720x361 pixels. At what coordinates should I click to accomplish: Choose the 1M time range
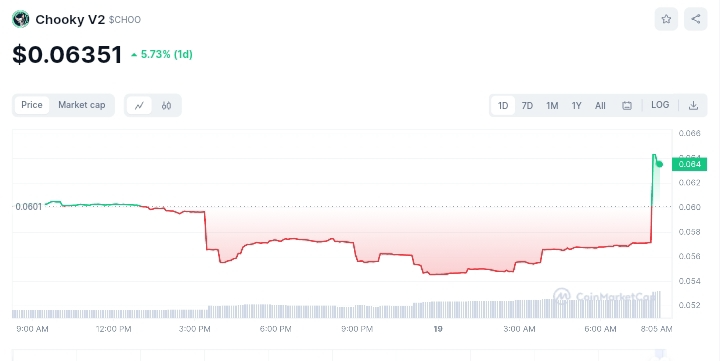[x=552, y=106]
